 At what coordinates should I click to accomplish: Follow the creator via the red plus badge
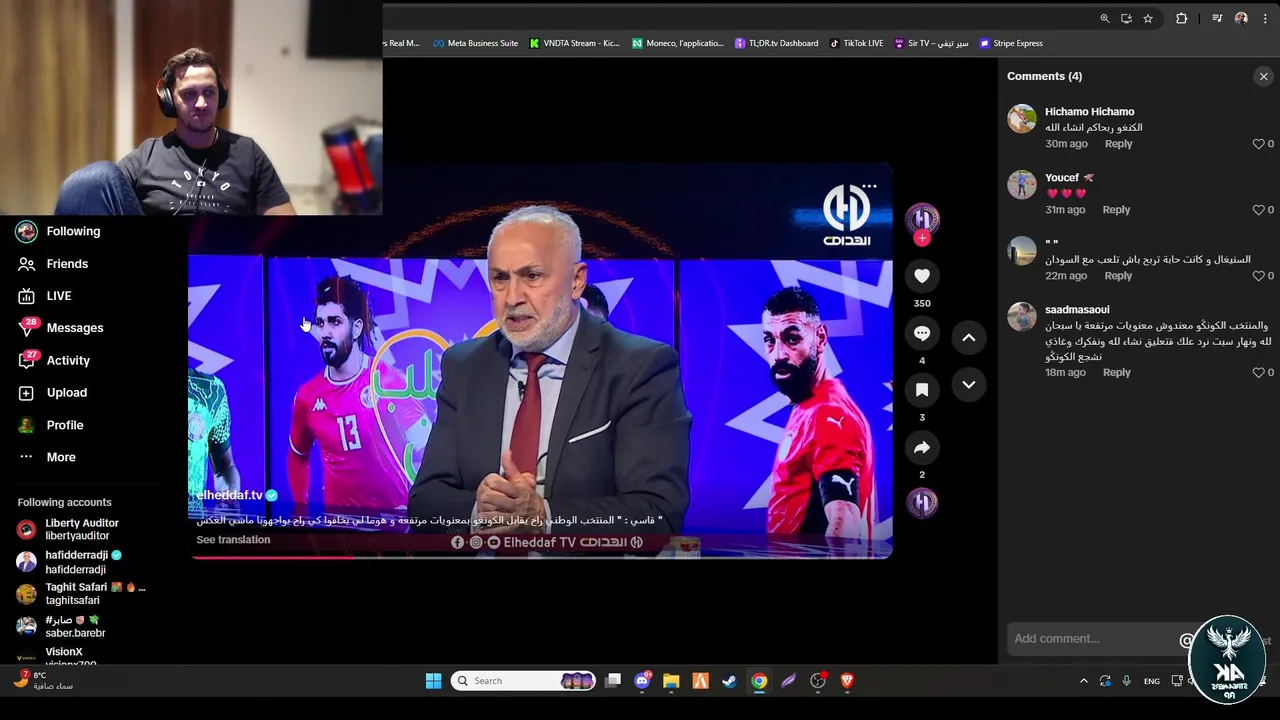922,238
